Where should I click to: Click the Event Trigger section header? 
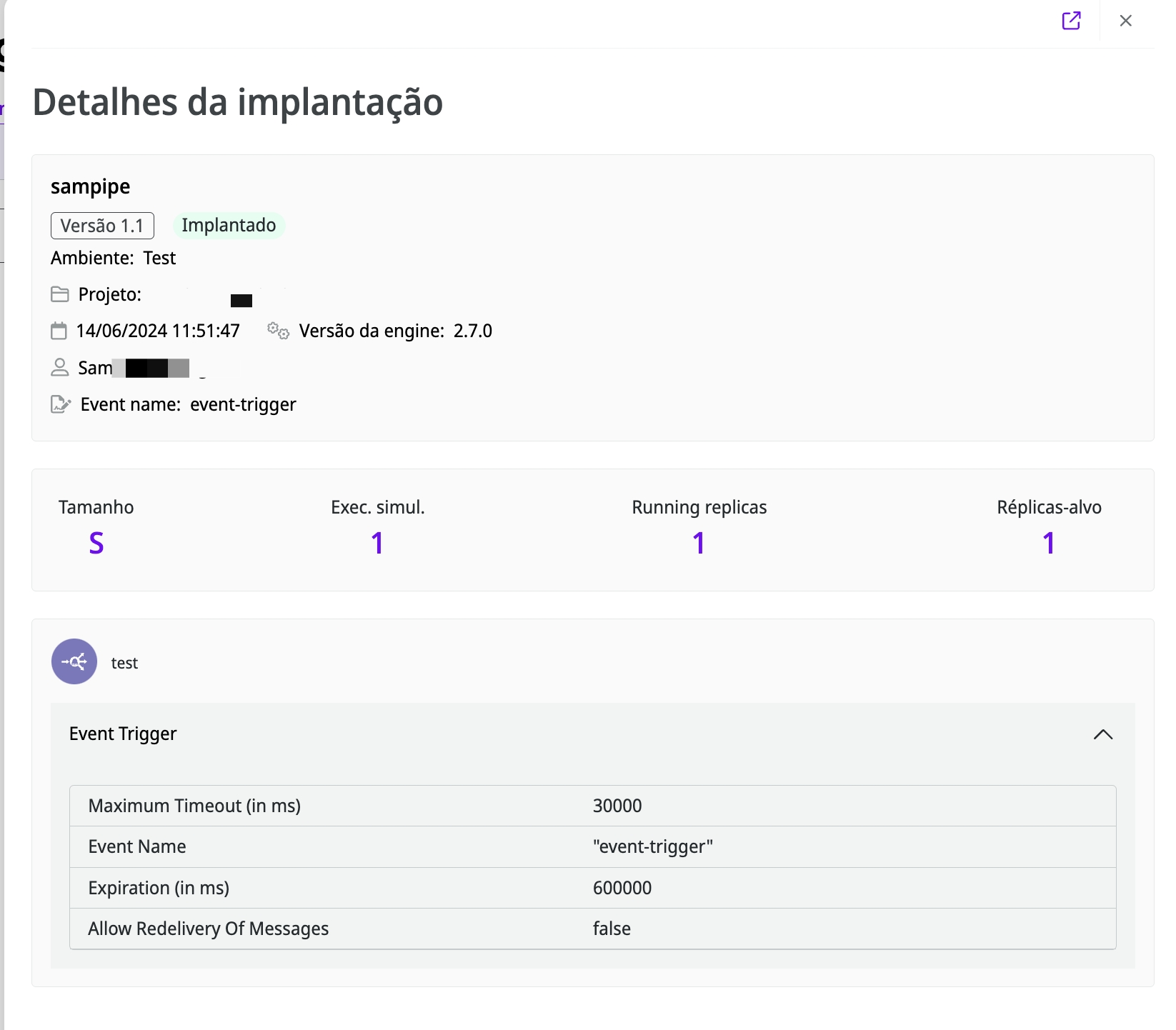(x=123, y=734)
